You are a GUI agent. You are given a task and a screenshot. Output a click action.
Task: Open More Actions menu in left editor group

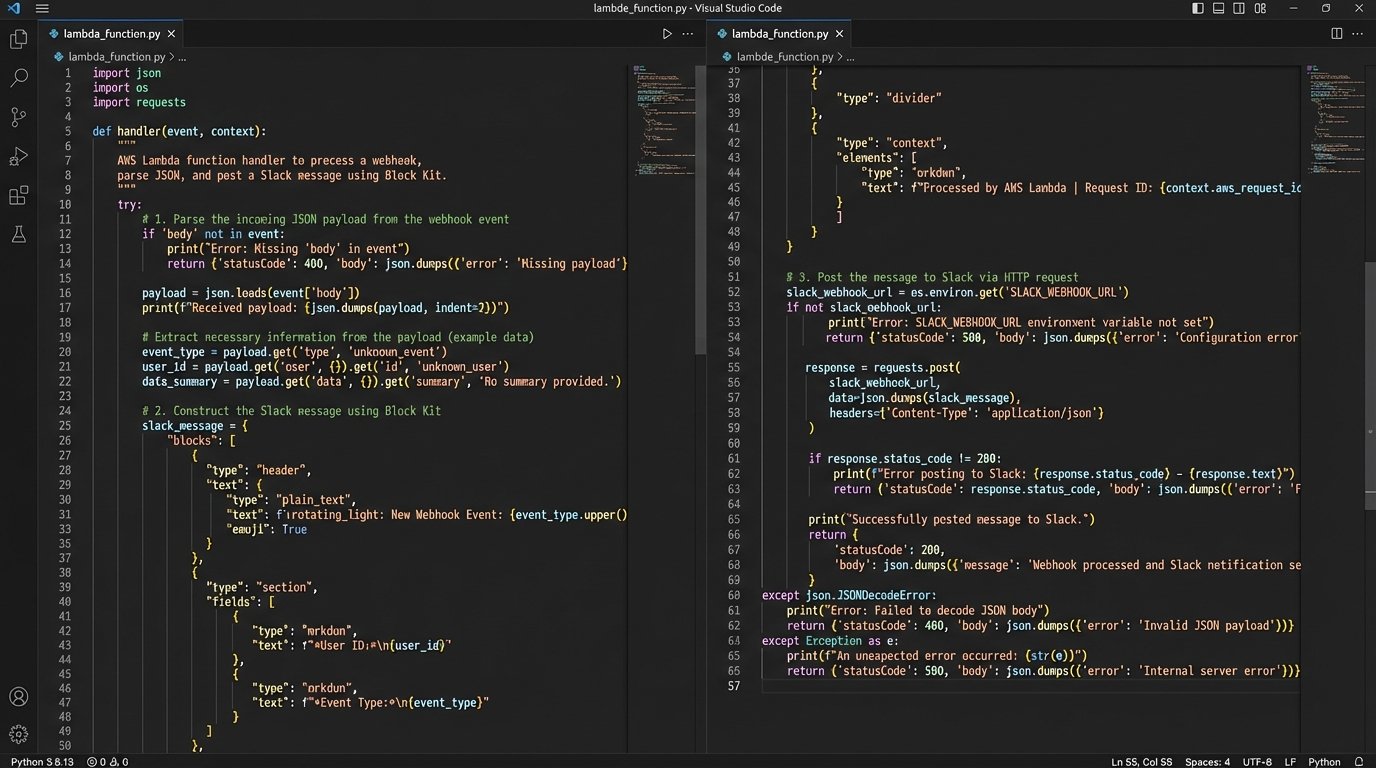click(688, 33)
